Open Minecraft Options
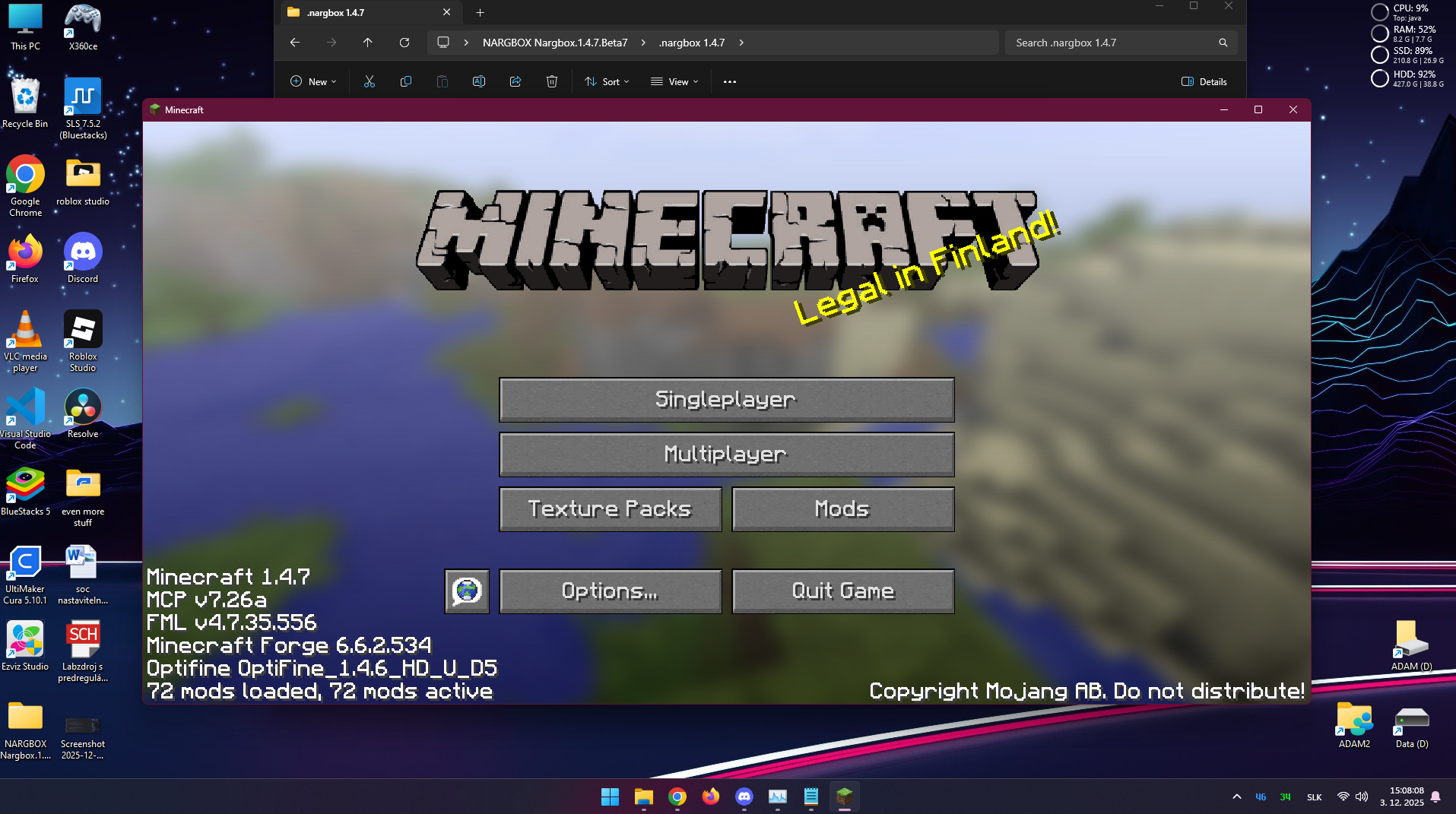Image resolution: width=1456 pixels, height=814 pixels. click(x=610, y=591)
